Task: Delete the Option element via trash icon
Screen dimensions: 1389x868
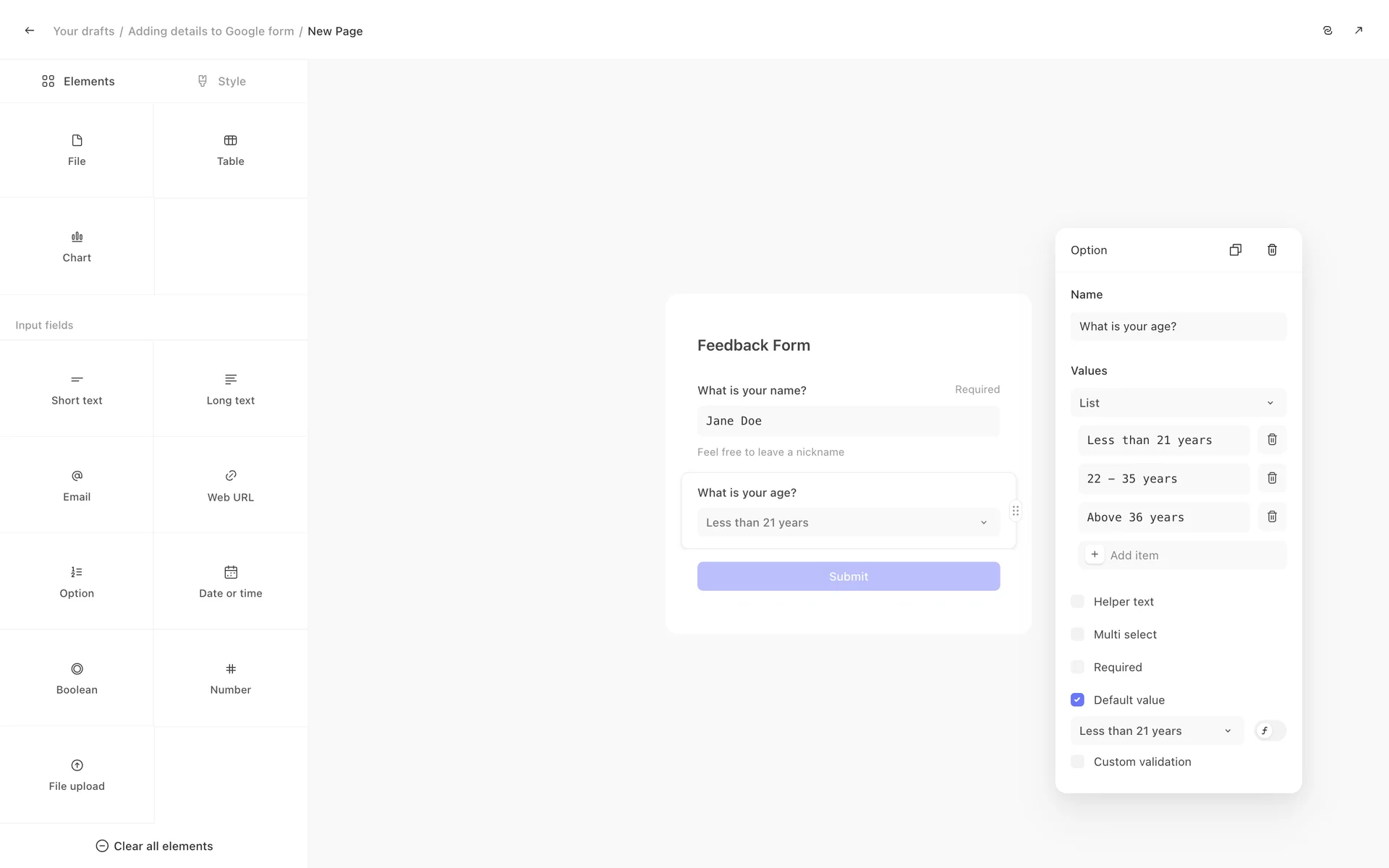Action: click(1272, 250)
